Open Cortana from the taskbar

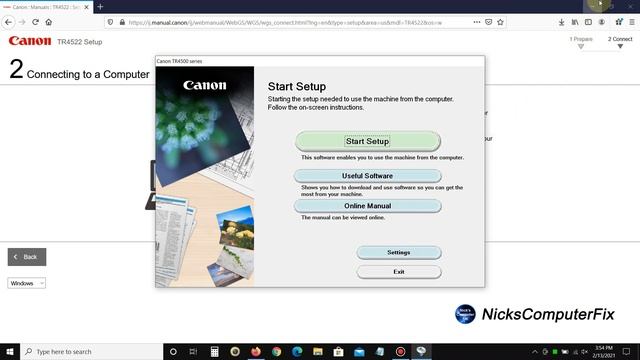[173, 351]
